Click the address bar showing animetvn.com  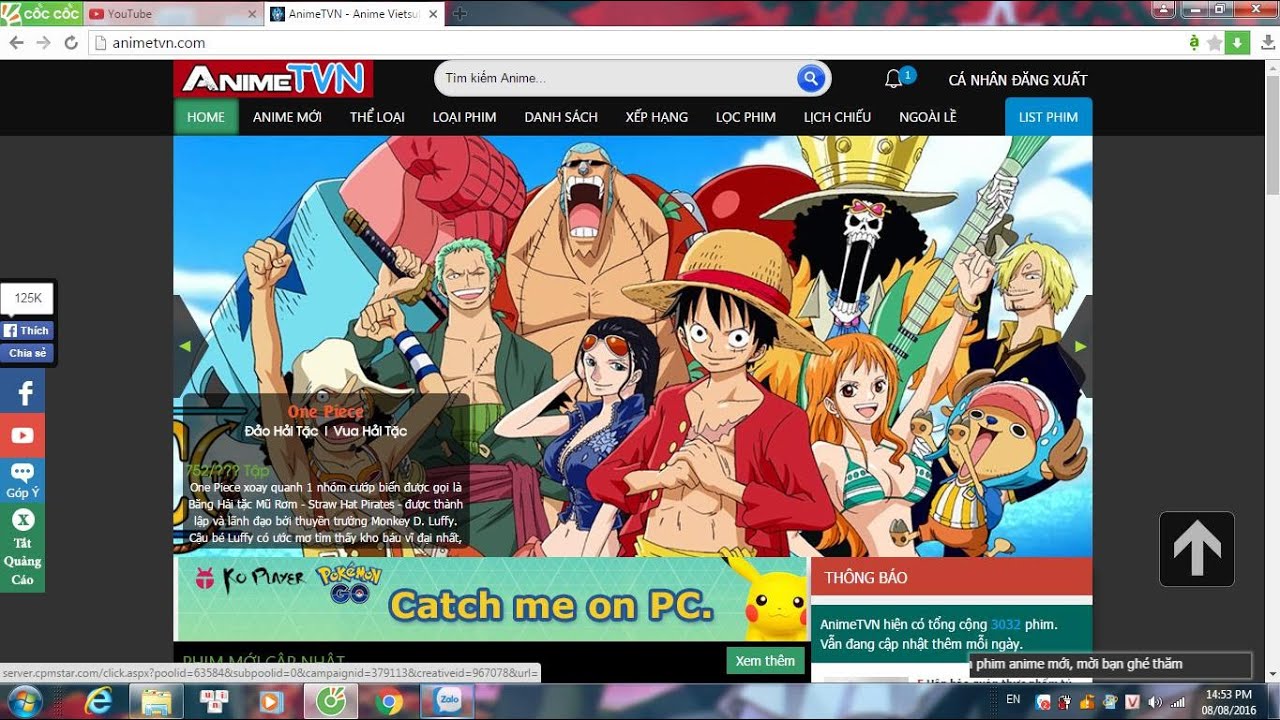635,43
